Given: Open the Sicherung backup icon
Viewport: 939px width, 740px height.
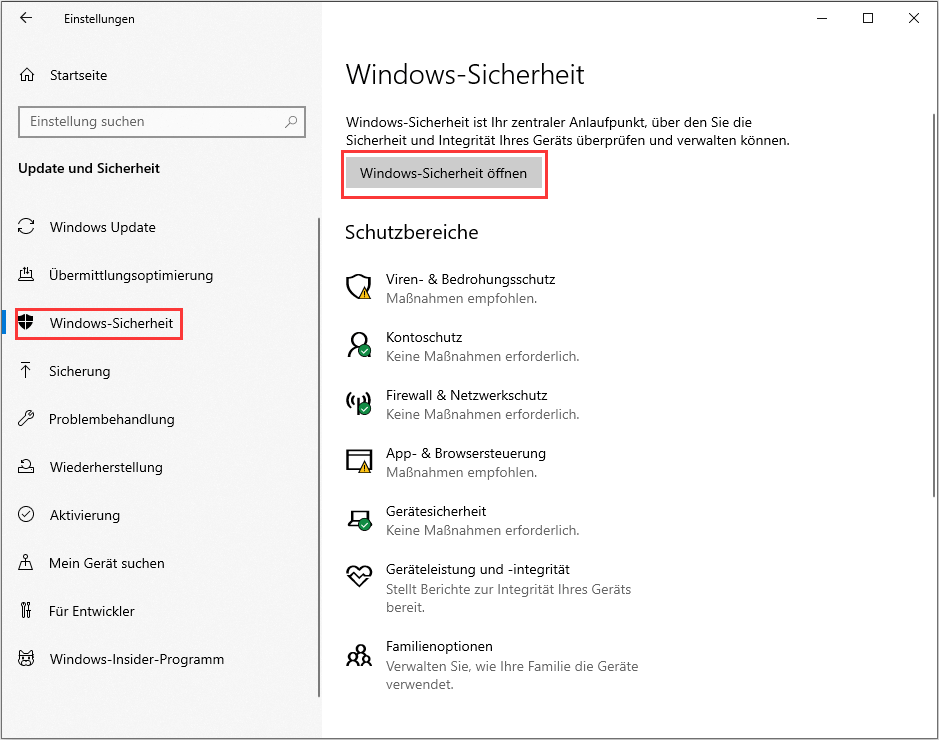Looking at the screenshot, I should (x=24, y=371).
